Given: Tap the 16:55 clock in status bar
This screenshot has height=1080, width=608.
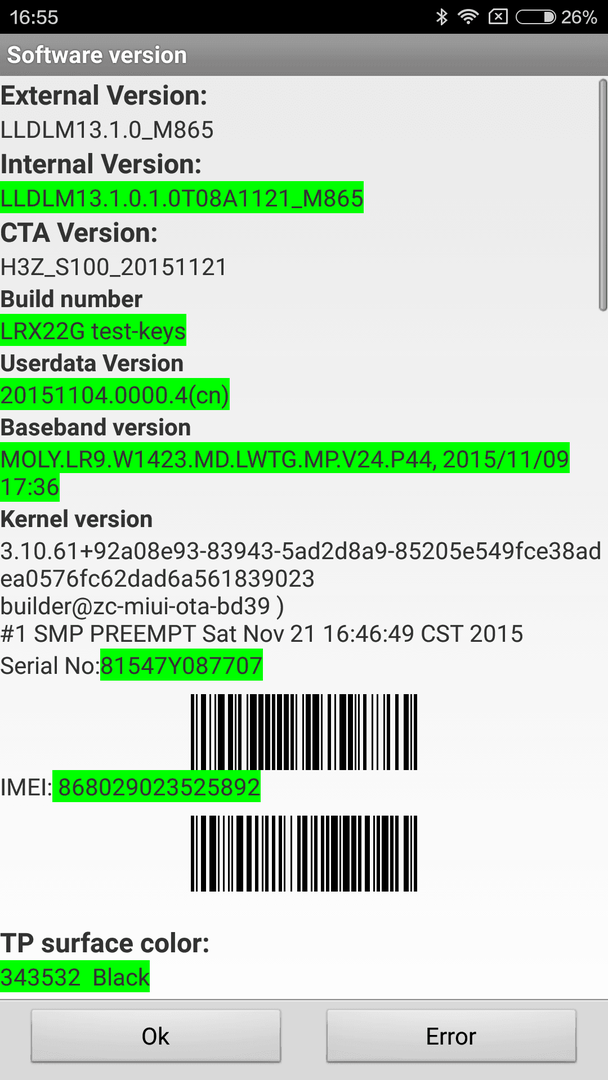Looking at the screenshot, I should pos(34,17).
